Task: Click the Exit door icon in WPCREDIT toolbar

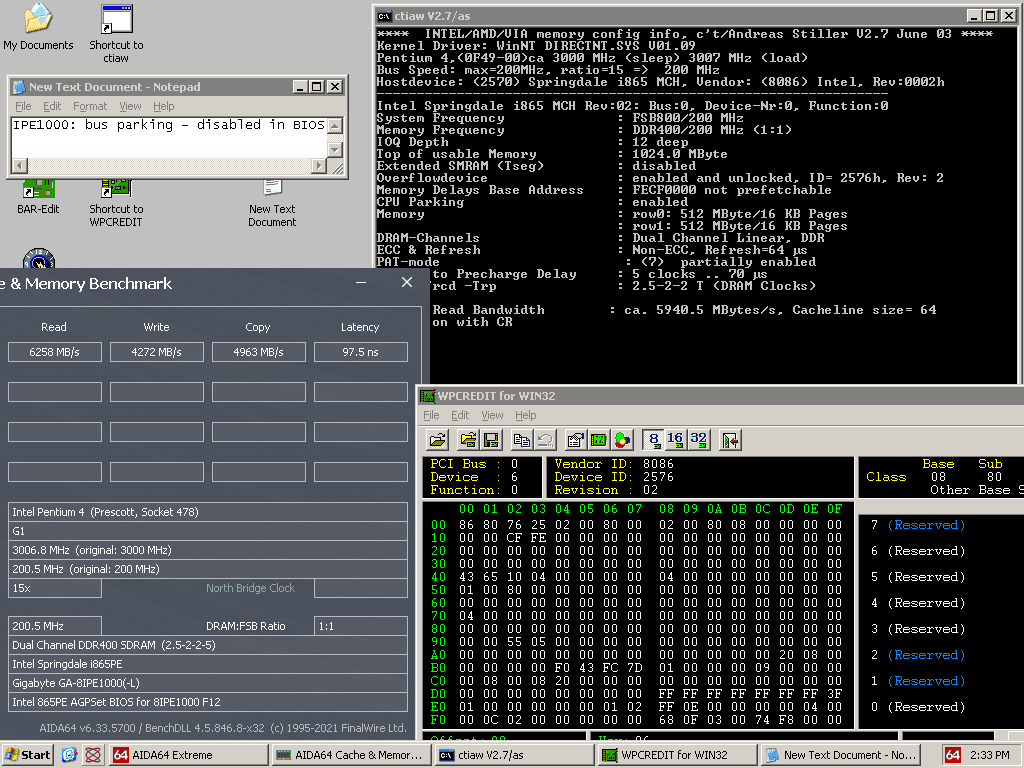Action: coord(730,440)
